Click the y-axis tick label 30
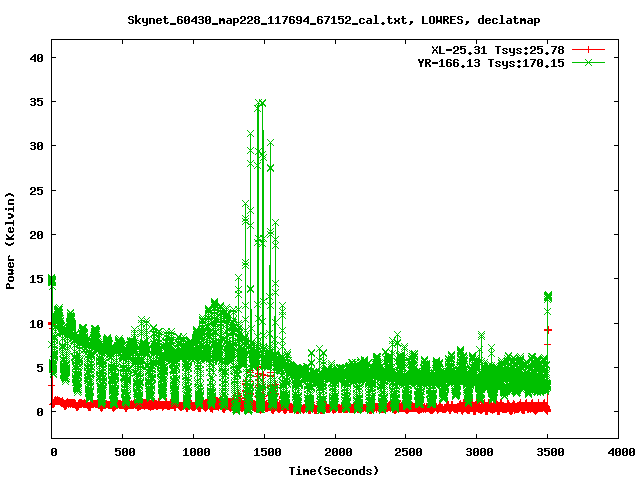Viewport: 640px width, 480px height. (36, 146)
